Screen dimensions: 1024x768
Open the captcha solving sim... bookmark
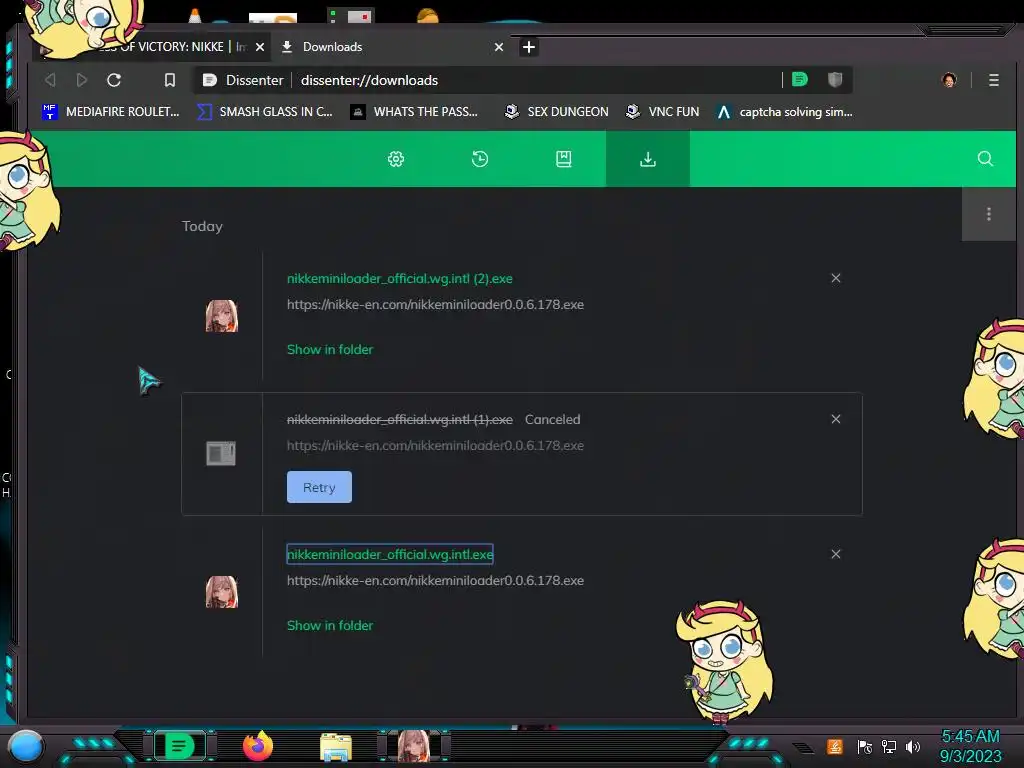(x=784, y=112)
